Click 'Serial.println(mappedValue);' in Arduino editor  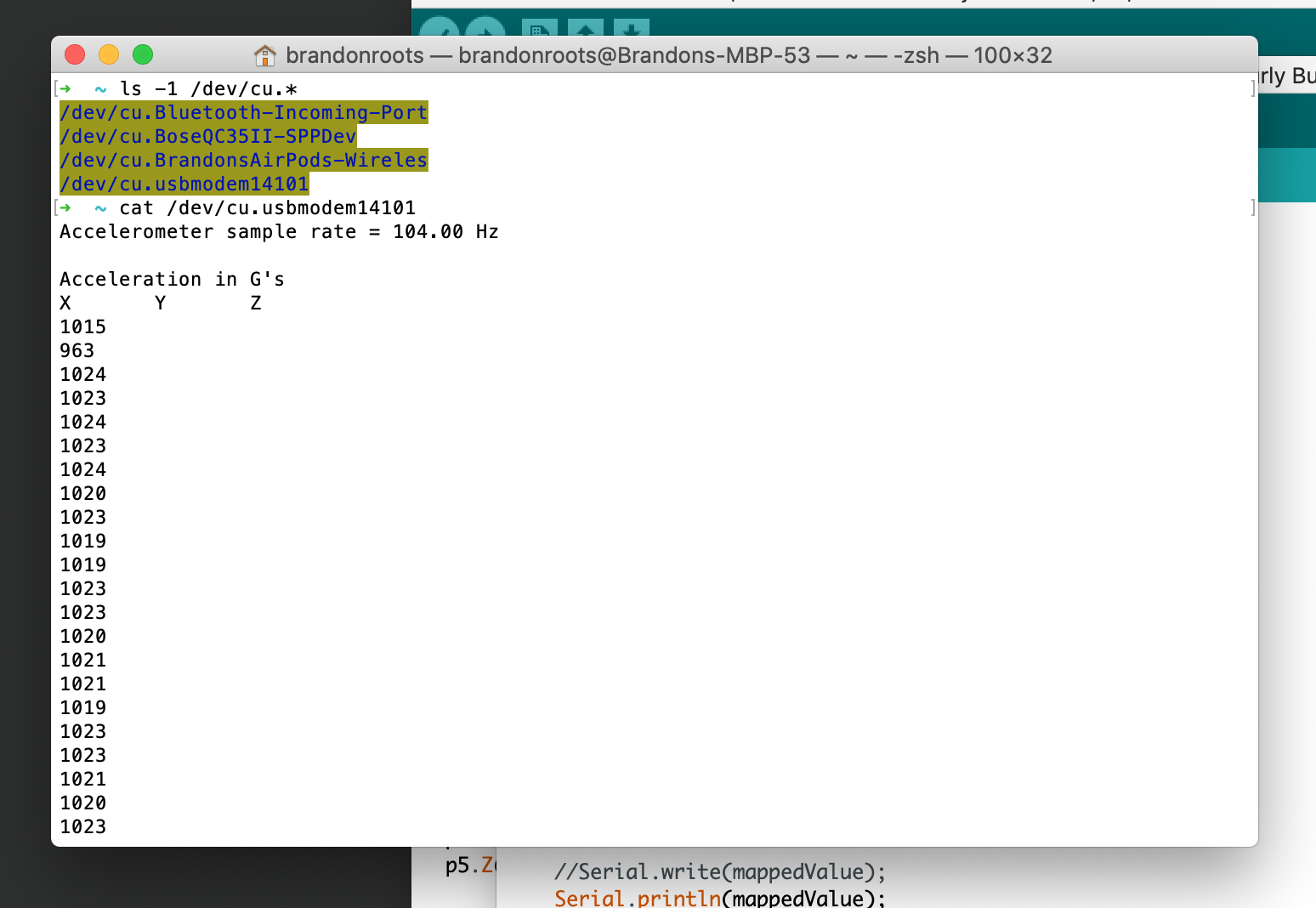(720, 898)
